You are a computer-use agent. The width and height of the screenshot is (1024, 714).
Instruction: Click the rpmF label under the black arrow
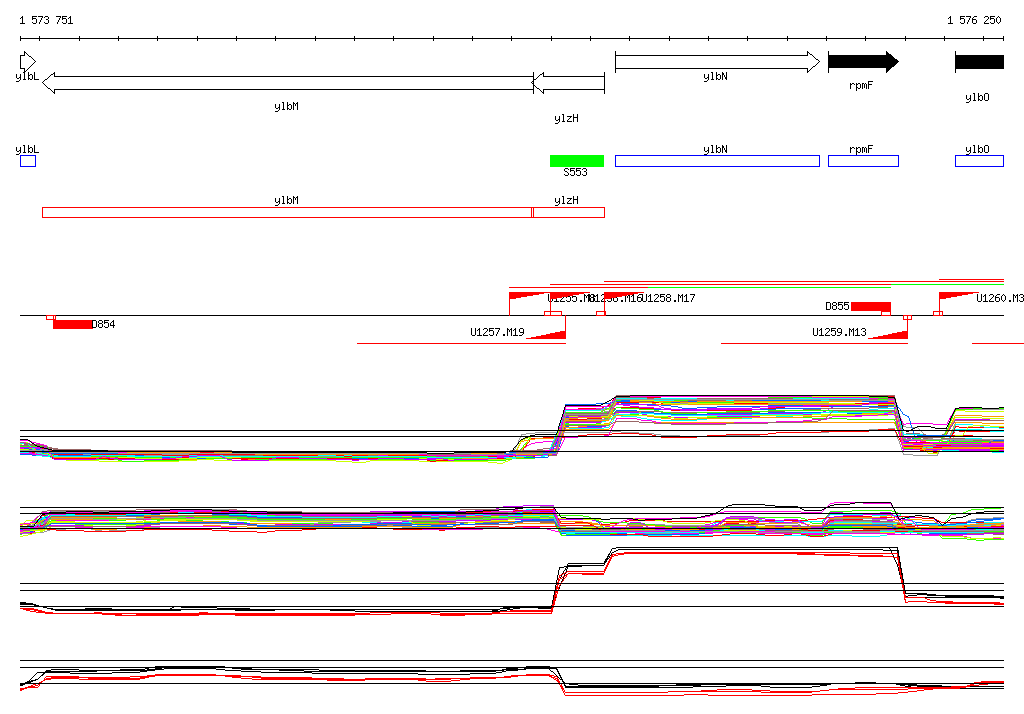tap(861, 86)
